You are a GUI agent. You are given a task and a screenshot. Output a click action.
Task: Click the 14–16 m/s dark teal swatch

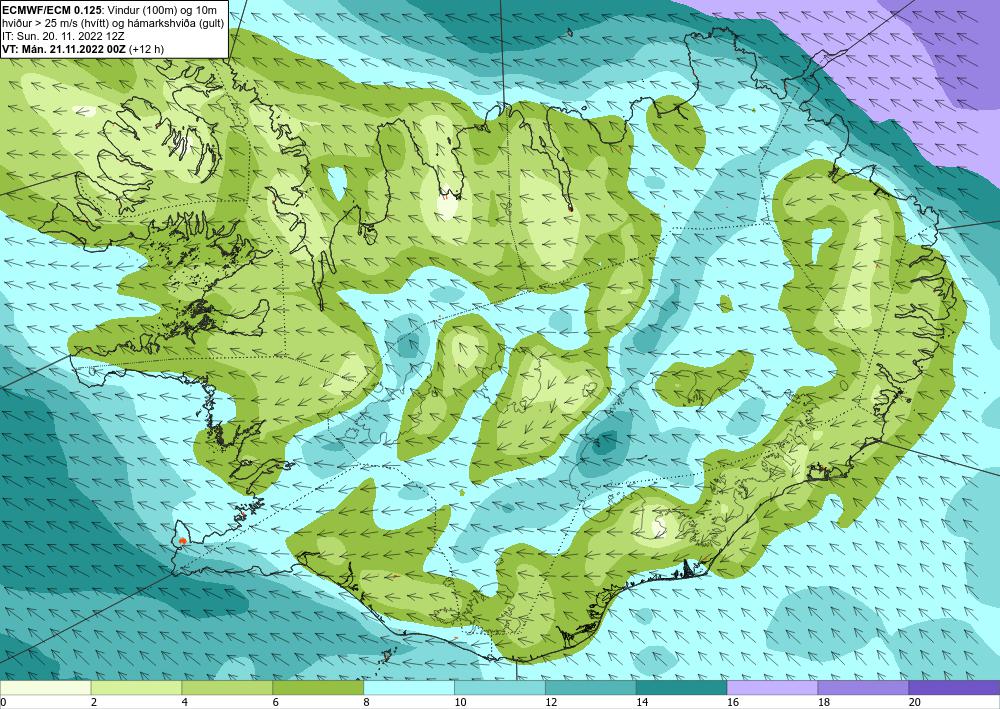point(681,688)
